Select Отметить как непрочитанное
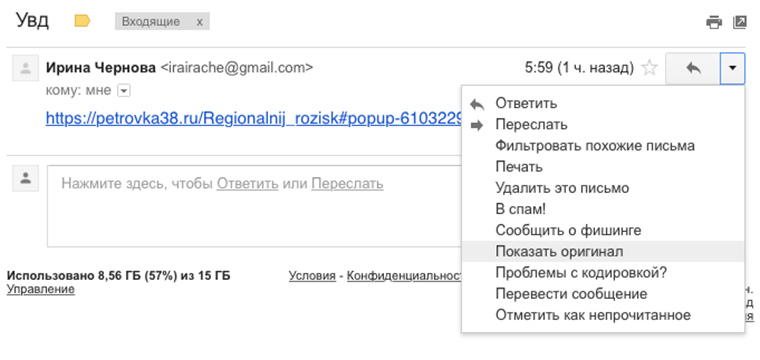The height and width of the screenshot is (360, 760). click(593, 315)
